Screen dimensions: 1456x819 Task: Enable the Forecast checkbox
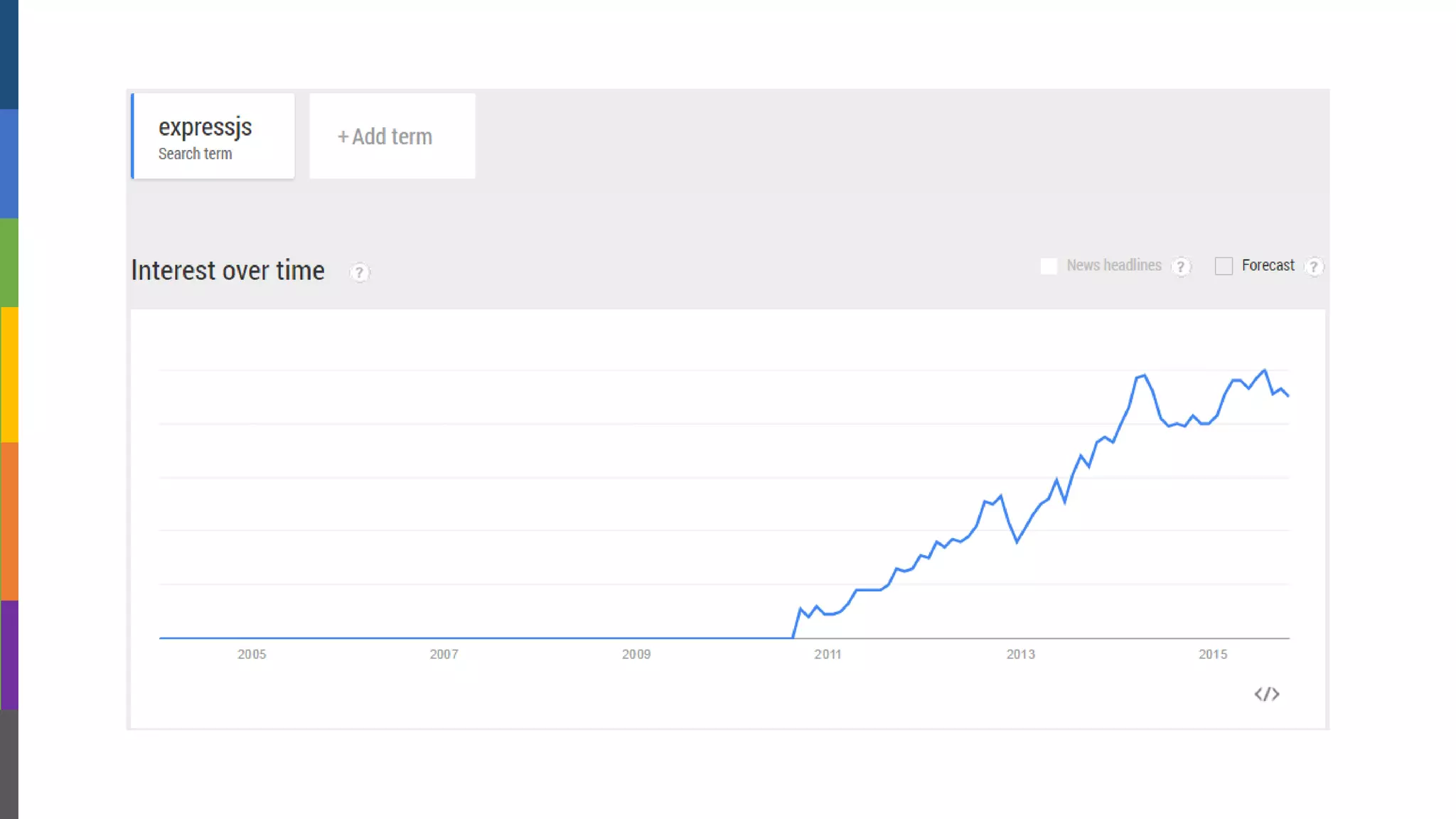click(x=1224, y=266)
